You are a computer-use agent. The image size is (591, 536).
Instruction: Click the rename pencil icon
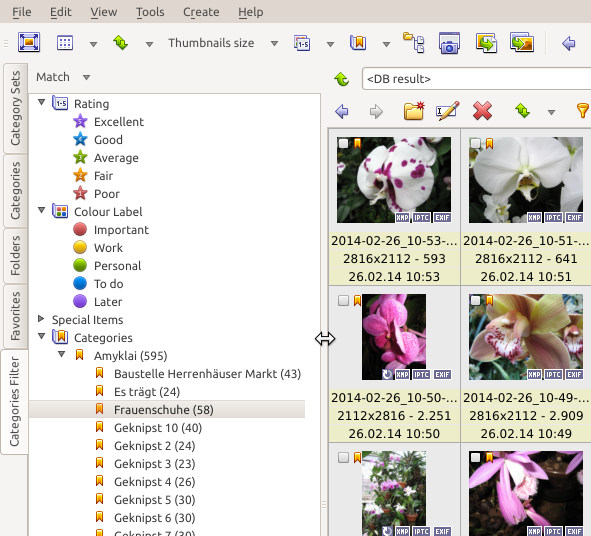click(x=448, y=111)
